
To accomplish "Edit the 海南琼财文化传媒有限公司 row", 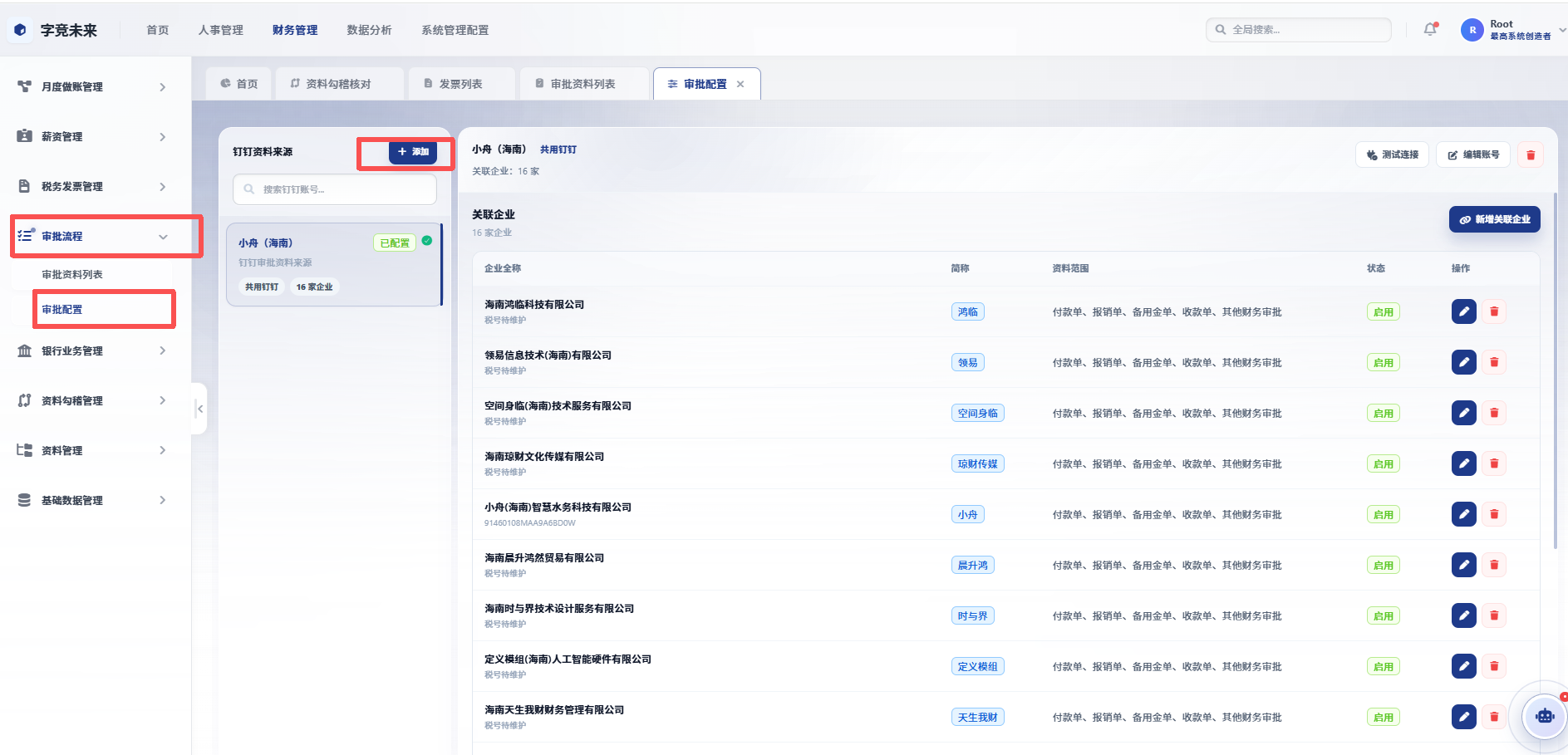I will click(1463, 463).
